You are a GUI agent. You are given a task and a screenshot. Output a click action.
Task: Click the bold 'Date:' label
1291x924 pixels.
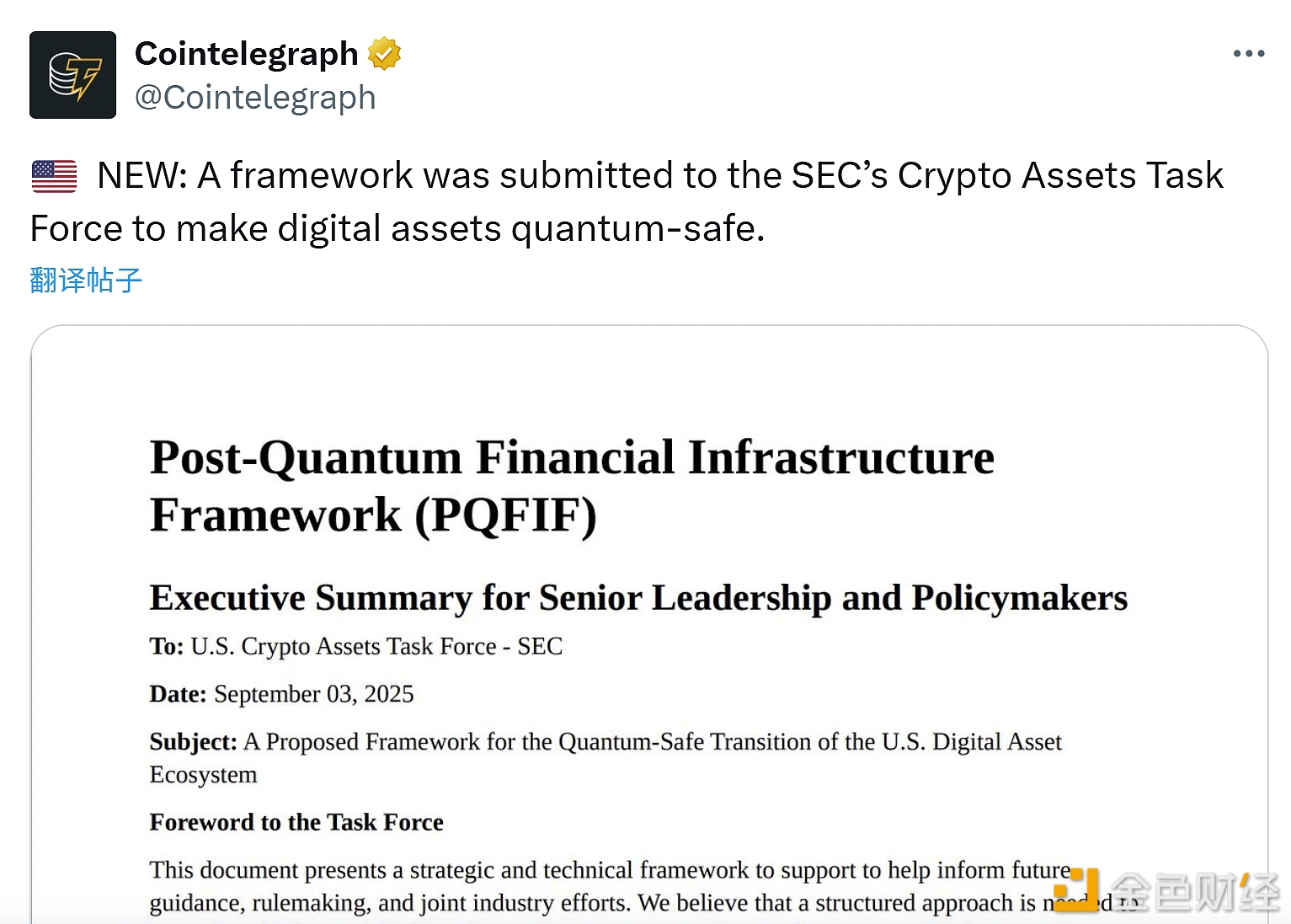[x=178, y=694]
